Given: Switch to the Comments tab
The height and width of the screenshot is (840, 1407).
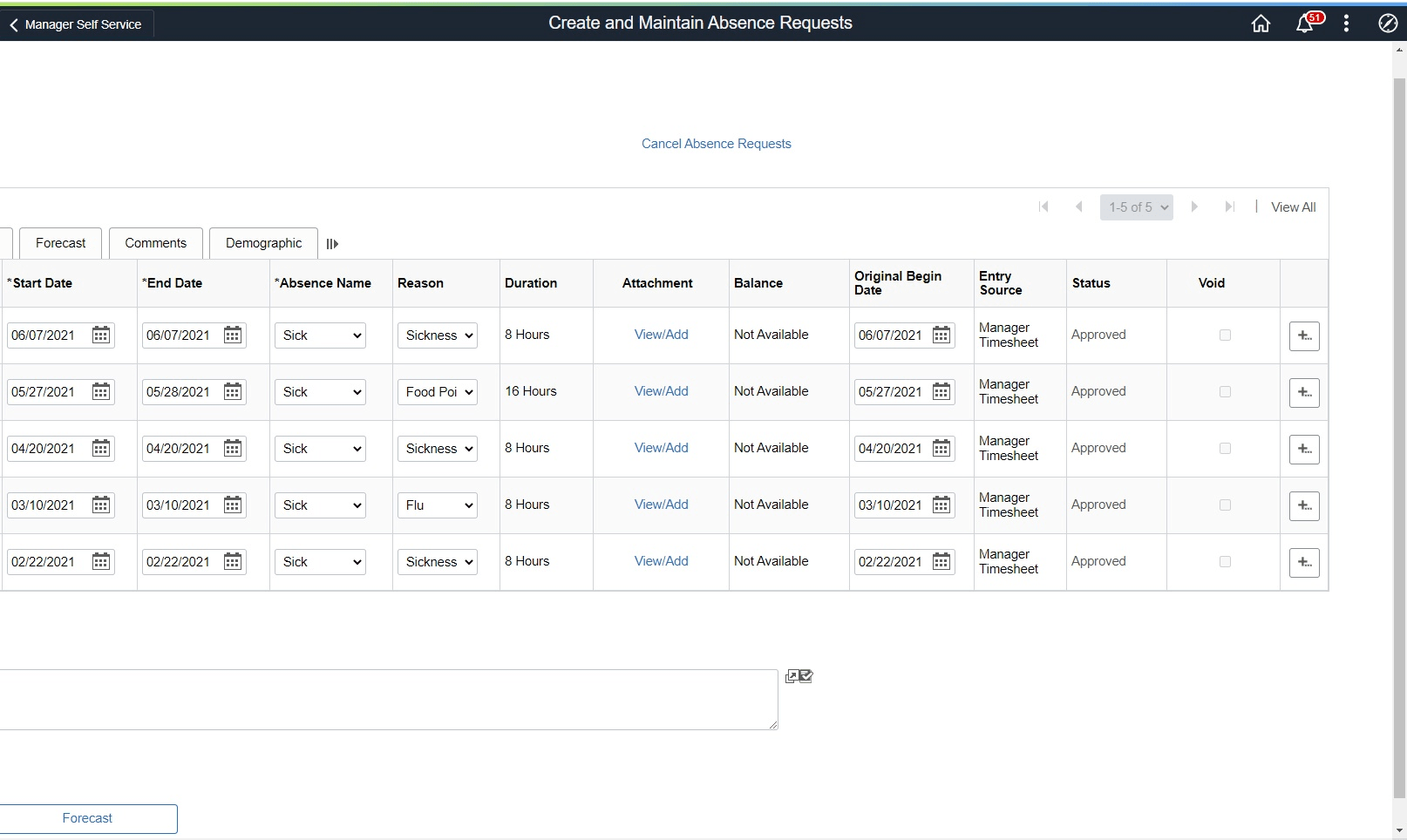Looking at the screenshot, I should pos(155,243).
